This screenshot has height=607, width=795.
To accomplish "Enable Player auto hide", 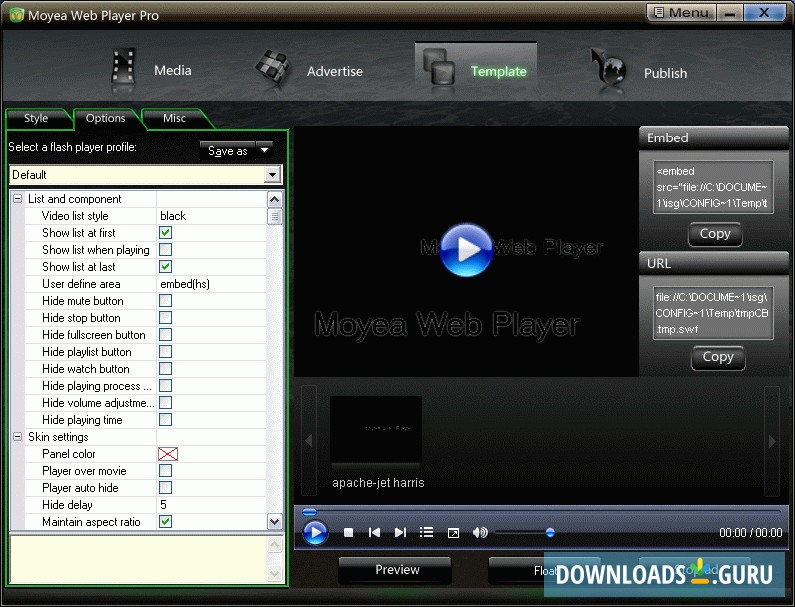I will click(165, 488).
